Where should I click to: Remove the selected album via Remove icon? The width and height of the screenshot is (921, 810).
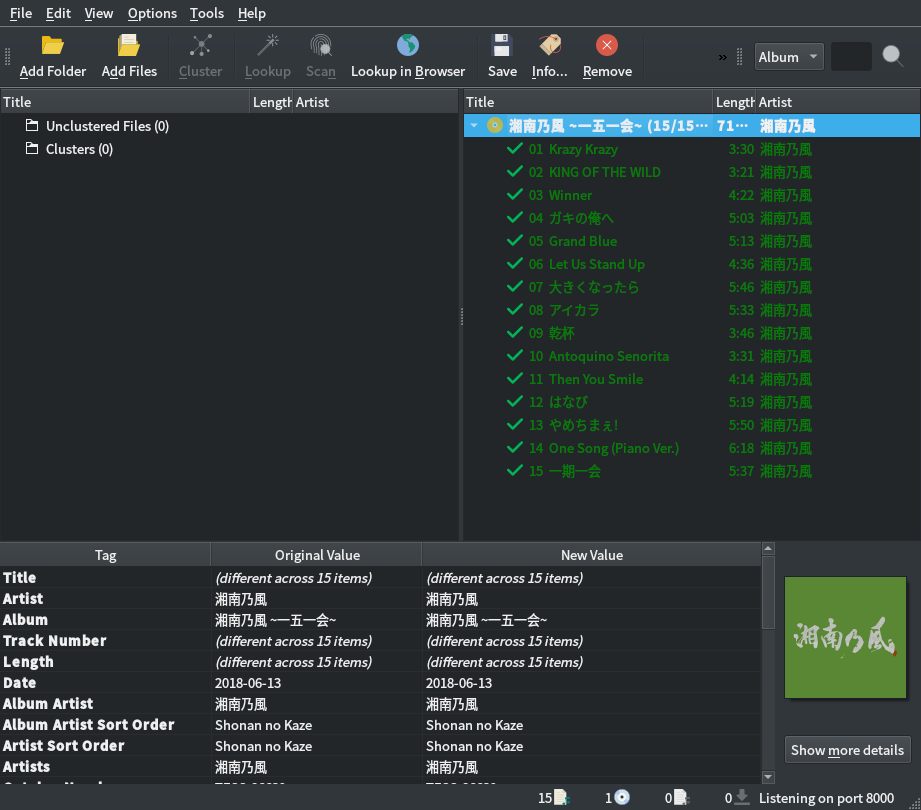pyautogui.click(x=607, y=46)
